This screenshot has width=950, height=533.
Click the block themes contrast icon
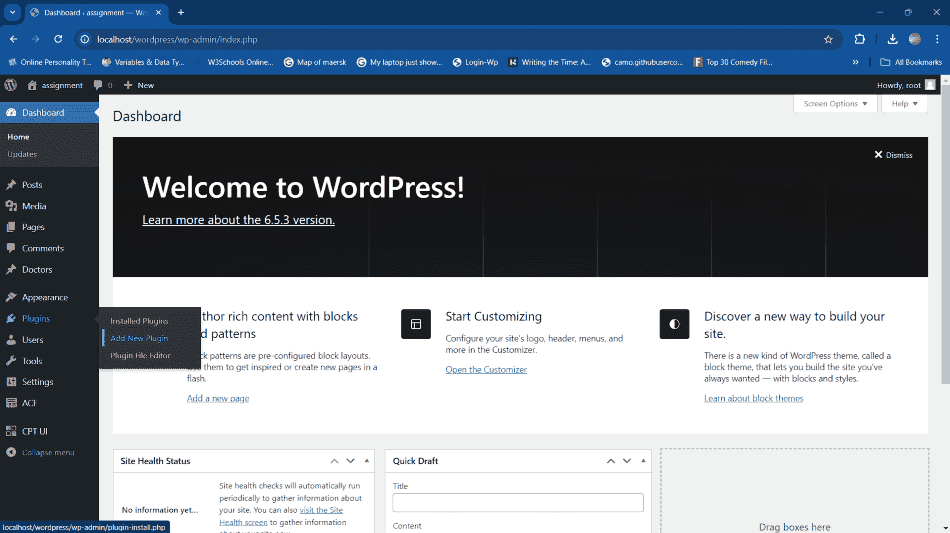click(674, 324)
